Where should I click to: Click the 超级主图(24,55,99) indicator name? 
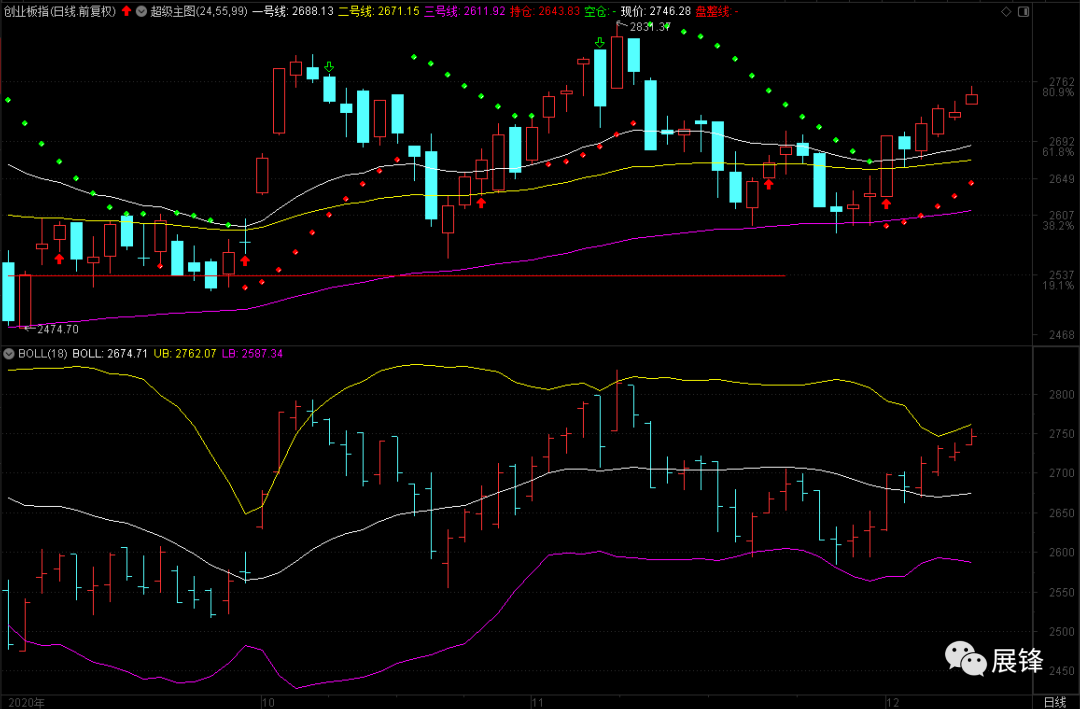coord(198,11)
